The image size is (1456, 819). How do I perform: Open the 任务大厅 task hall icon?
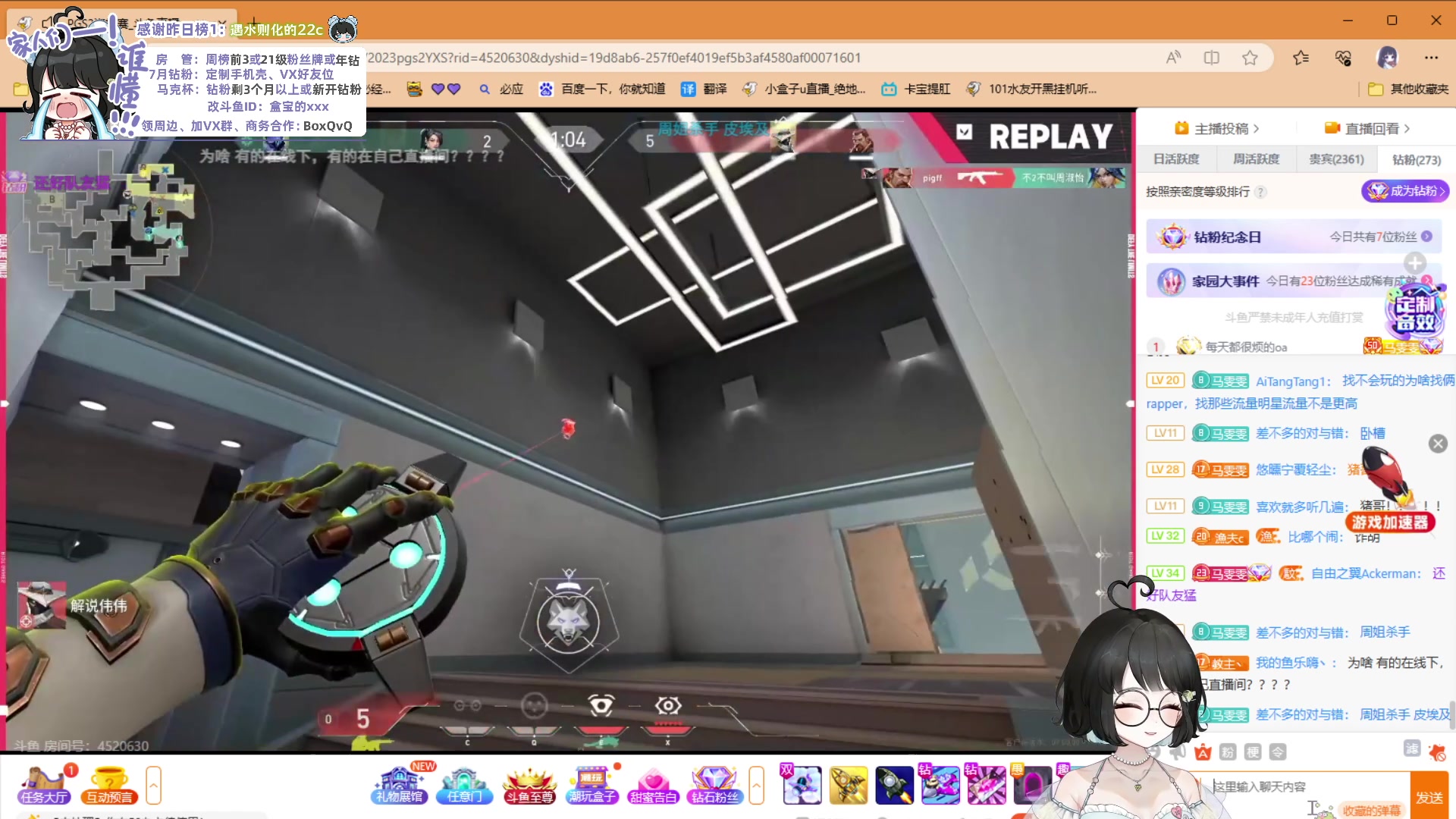pyautogui.click(x=44, y=785)
